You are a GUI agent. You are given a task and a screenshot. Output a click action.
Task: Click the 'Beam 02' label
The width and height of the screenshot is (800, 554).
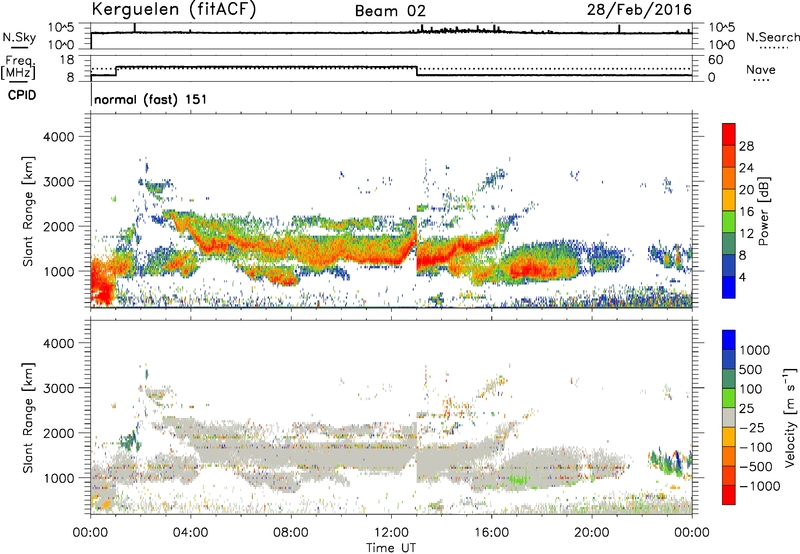[390, 11]
